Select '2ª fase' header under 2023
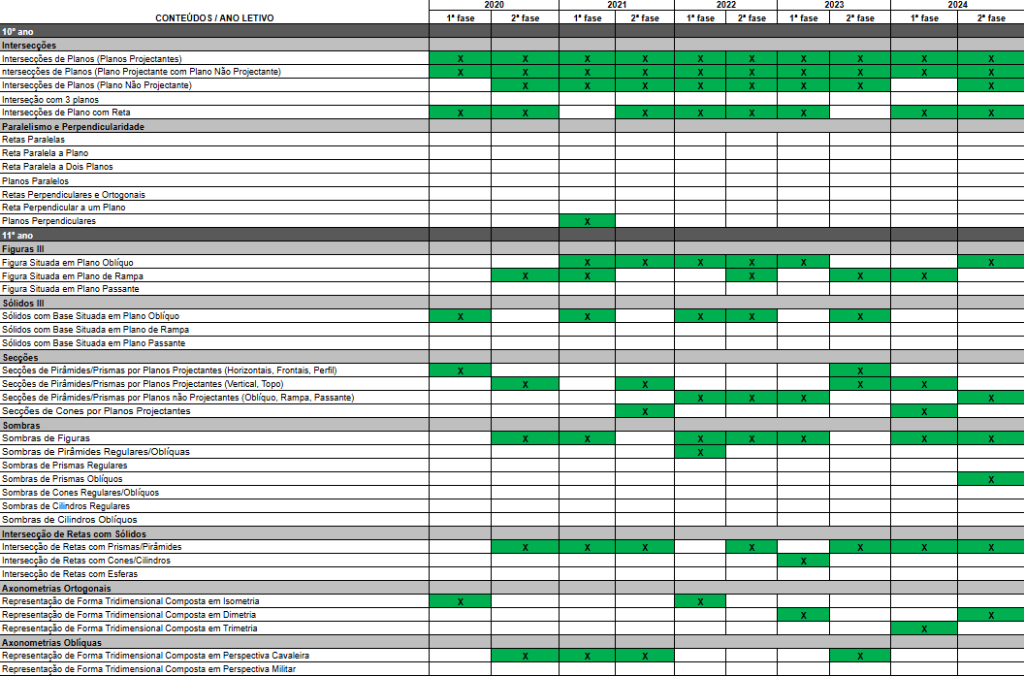The width and height of the screenshot is (1024, 676). 859,18
